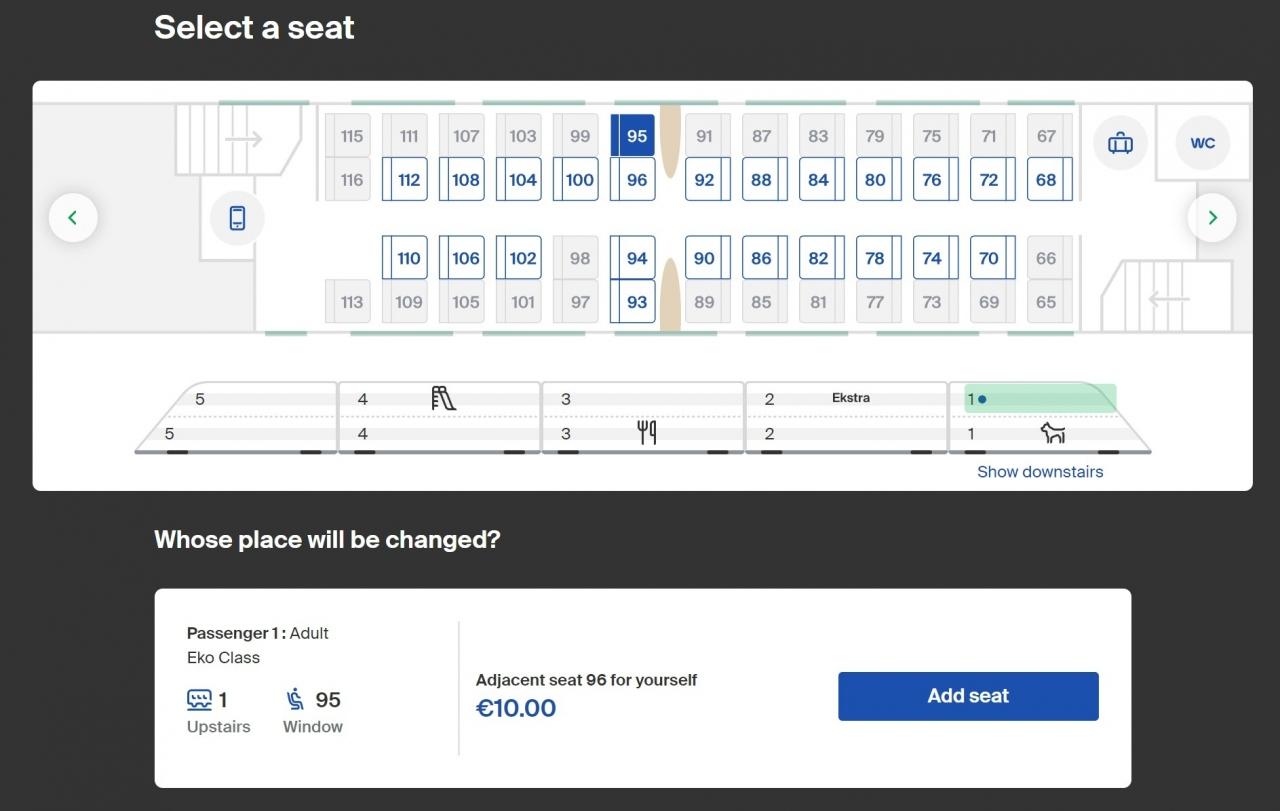Select the playground slide icon in car 4
The image size is (1280, 811).
click(x=443, y=398)
